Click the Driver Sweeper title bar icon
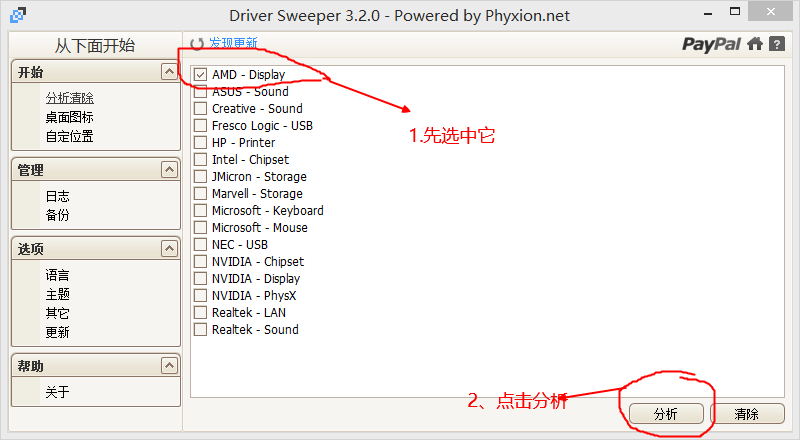 coord(18,15)
